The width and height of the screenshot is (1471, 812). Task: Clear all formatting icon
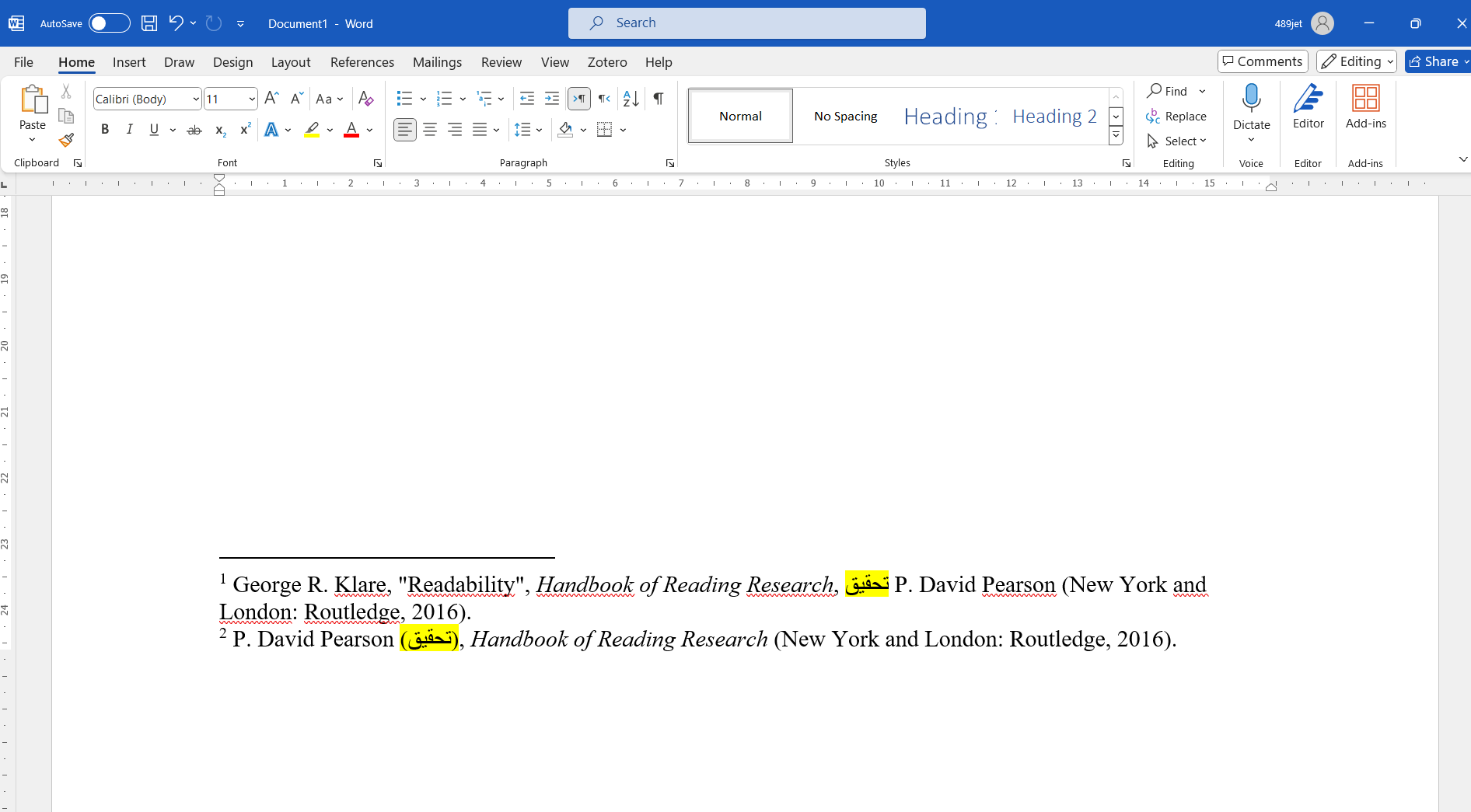[365, 98]
